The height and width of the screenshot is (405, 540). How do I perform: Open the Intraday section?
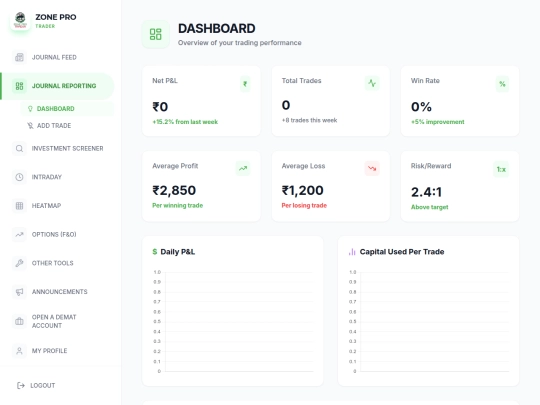pos(57,177)
